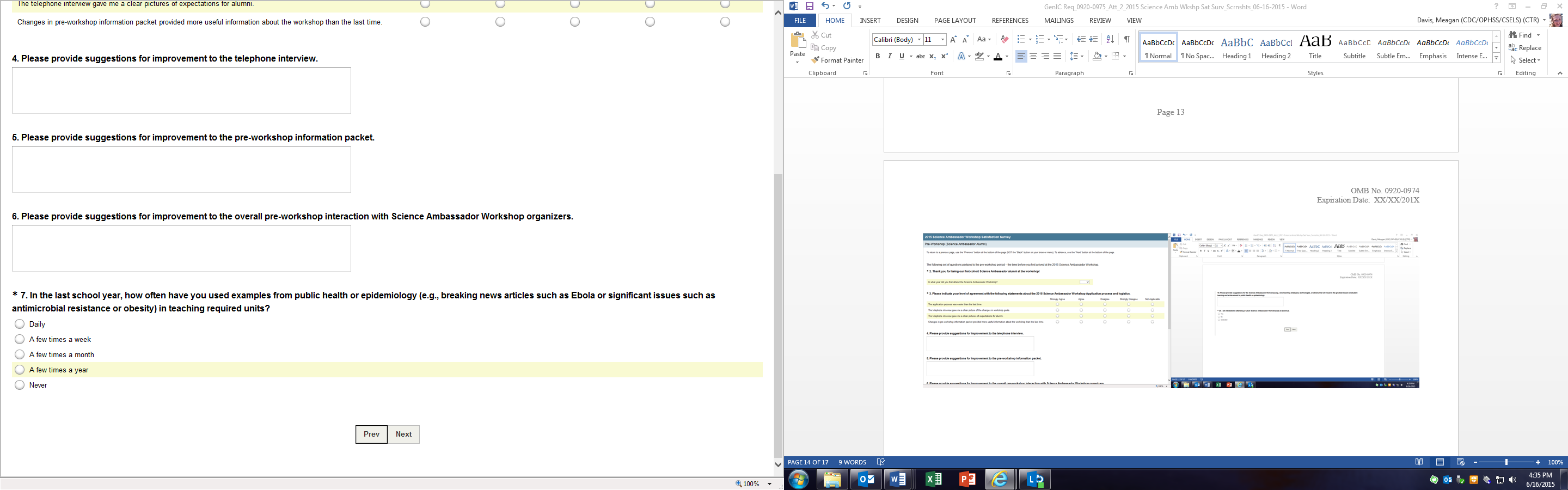Apply strikethrough formatting
Image resolution: width=1568 pixels, height=490 pixels.
[921, 56]
